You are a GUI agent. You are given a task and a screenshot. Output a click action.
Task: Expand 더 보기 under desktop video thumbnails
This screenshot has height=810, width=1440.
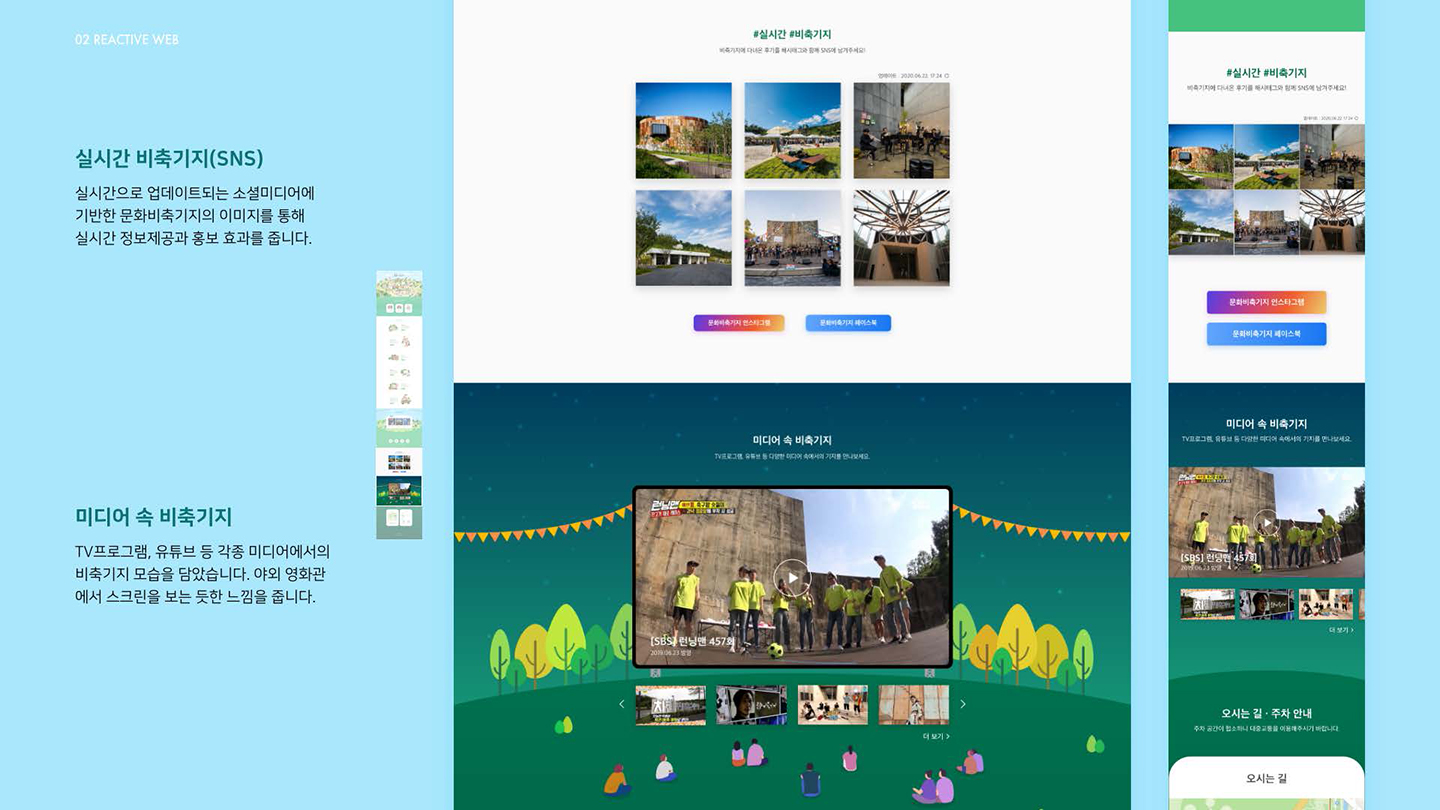[935, 736]
